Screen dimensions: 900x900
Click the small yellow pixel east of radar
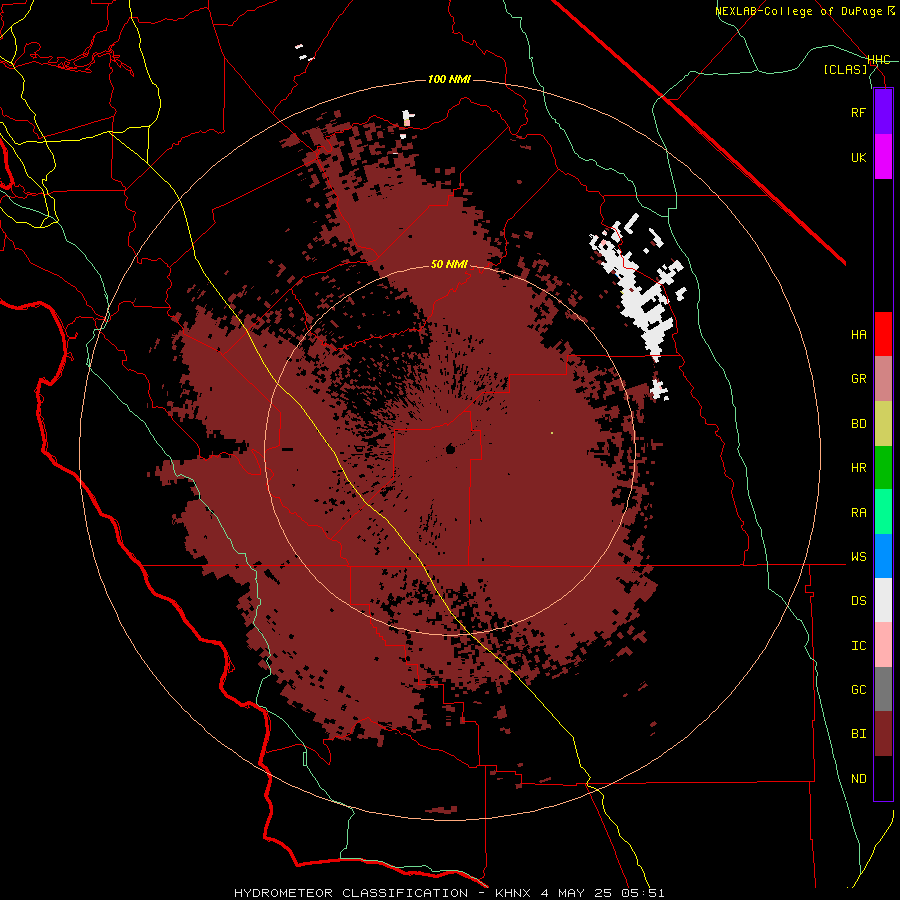pyautogui.click(x=552, y=433)
